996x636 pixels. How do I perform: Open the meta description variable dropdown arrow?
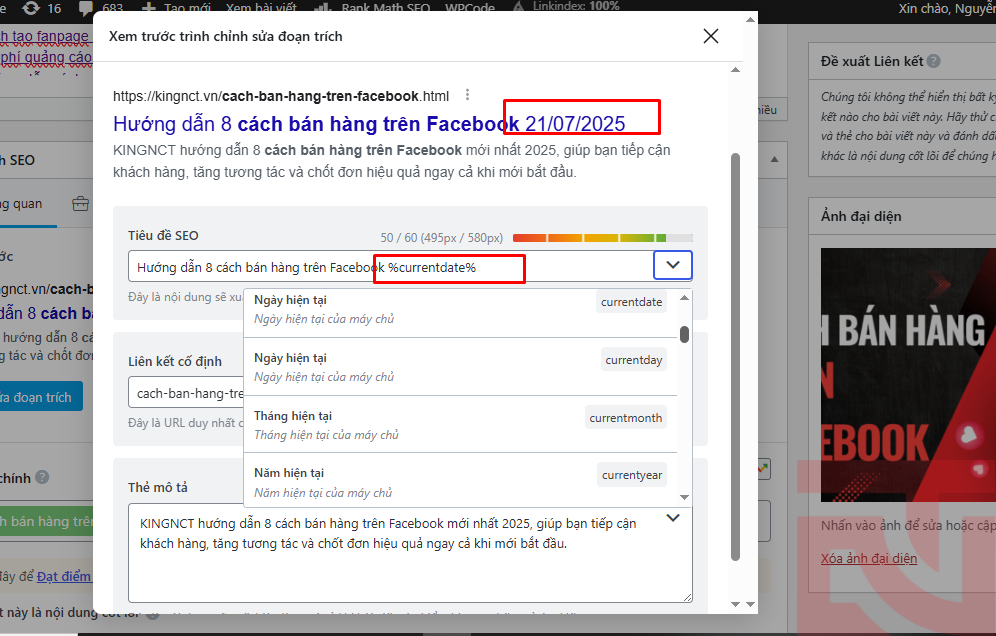pyautogui.click(x=673, y=518)
